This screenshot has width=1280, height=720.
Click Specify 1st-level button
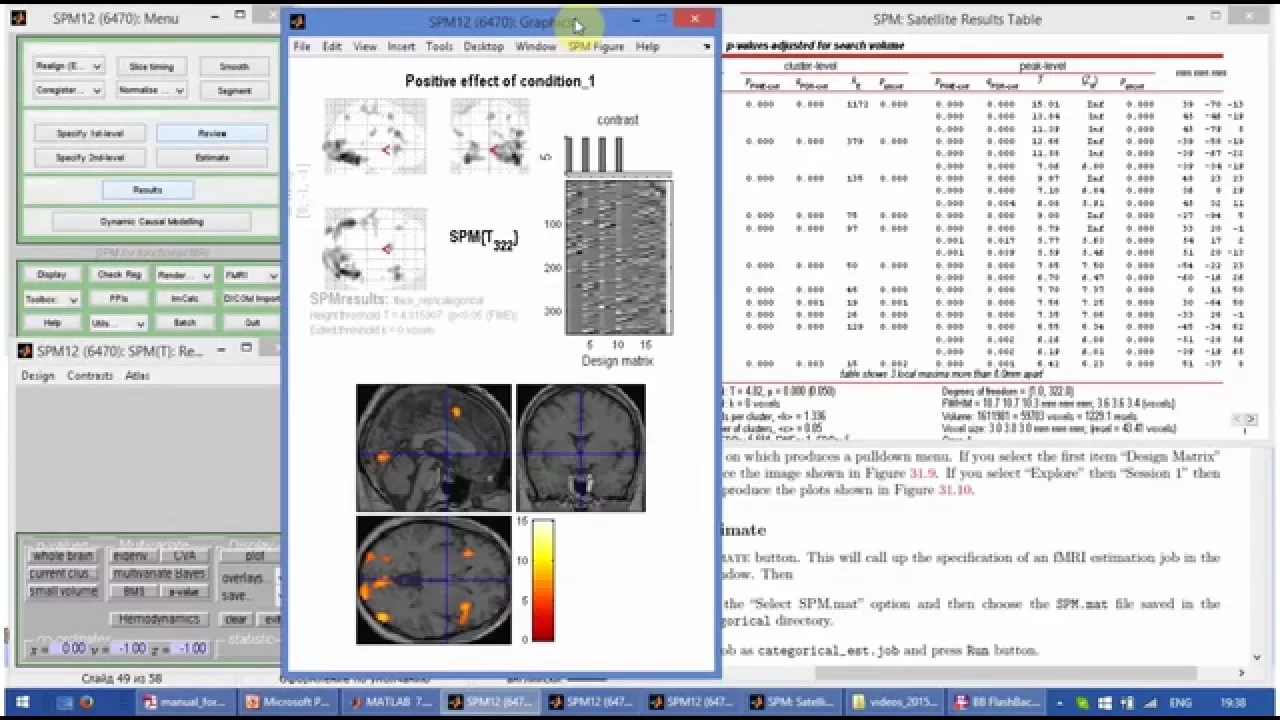pos(89,133)
